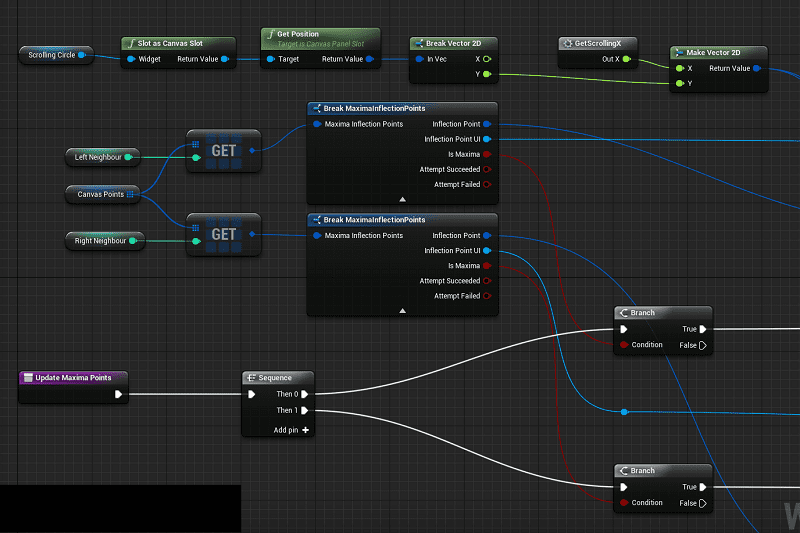The image size is (800, 533).
Task: Click Update Maxima Points execution output pin
Action: (118, 394)
